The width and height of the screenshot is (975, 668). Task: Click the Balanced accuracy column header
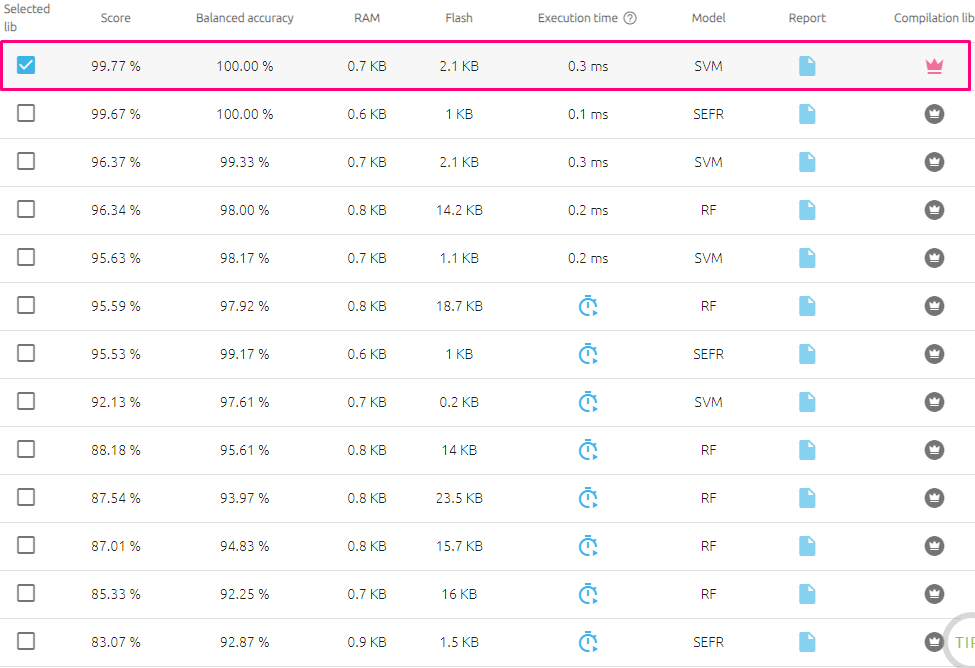(x=245, y=18)
